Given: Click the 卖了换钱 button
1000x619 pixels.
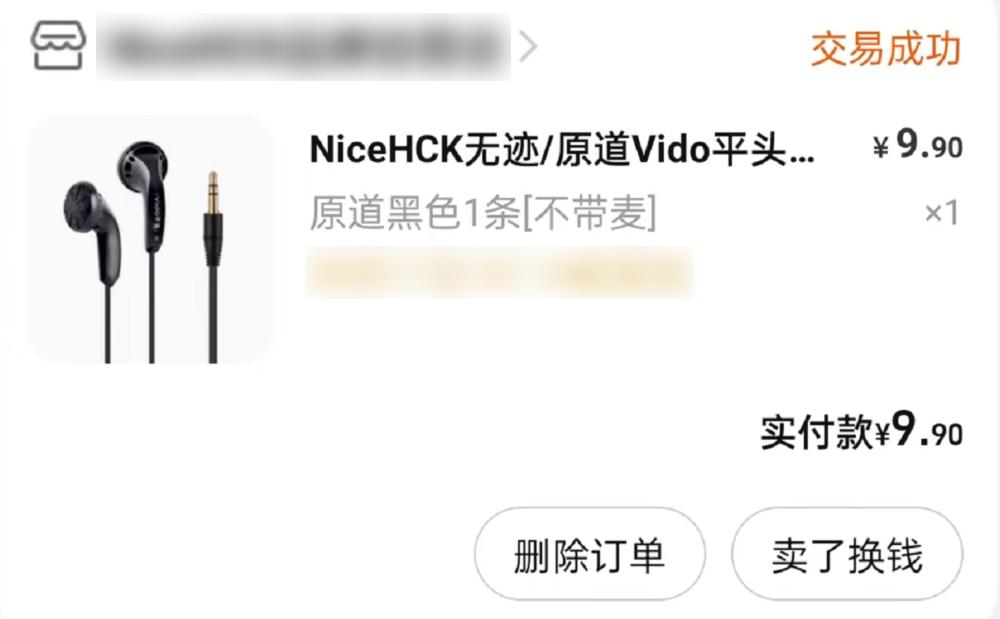Looking at the screenshot, I should click(847, 554).
